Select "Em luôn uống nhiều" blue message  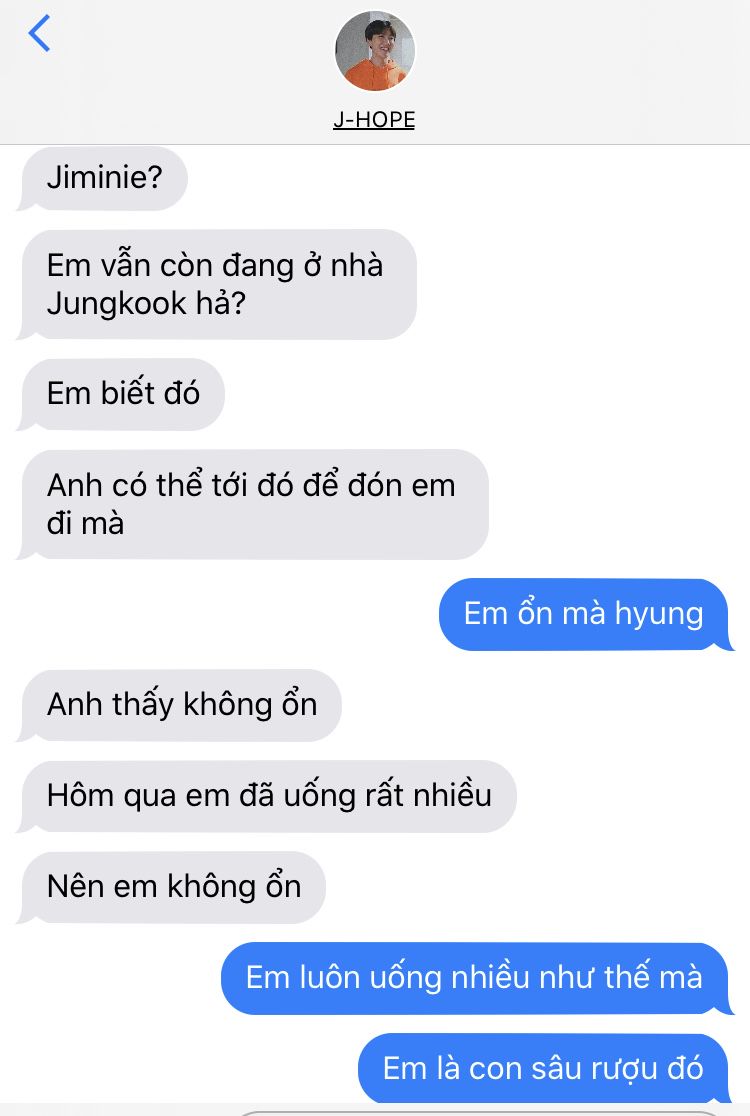(x=475, y=978)
